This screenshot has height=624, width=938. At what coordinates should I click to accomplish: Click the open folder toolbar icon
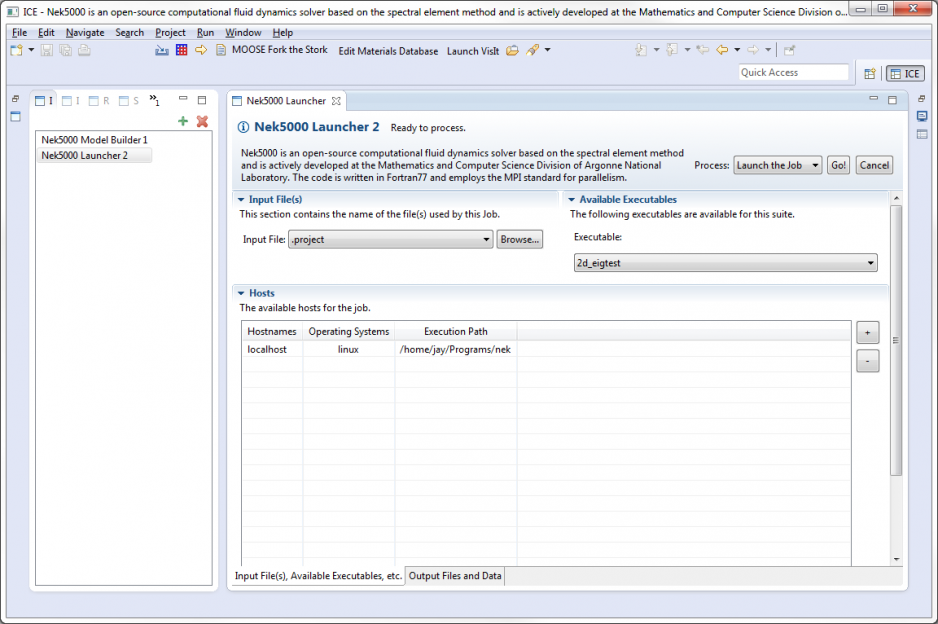(x=512, y=50)
